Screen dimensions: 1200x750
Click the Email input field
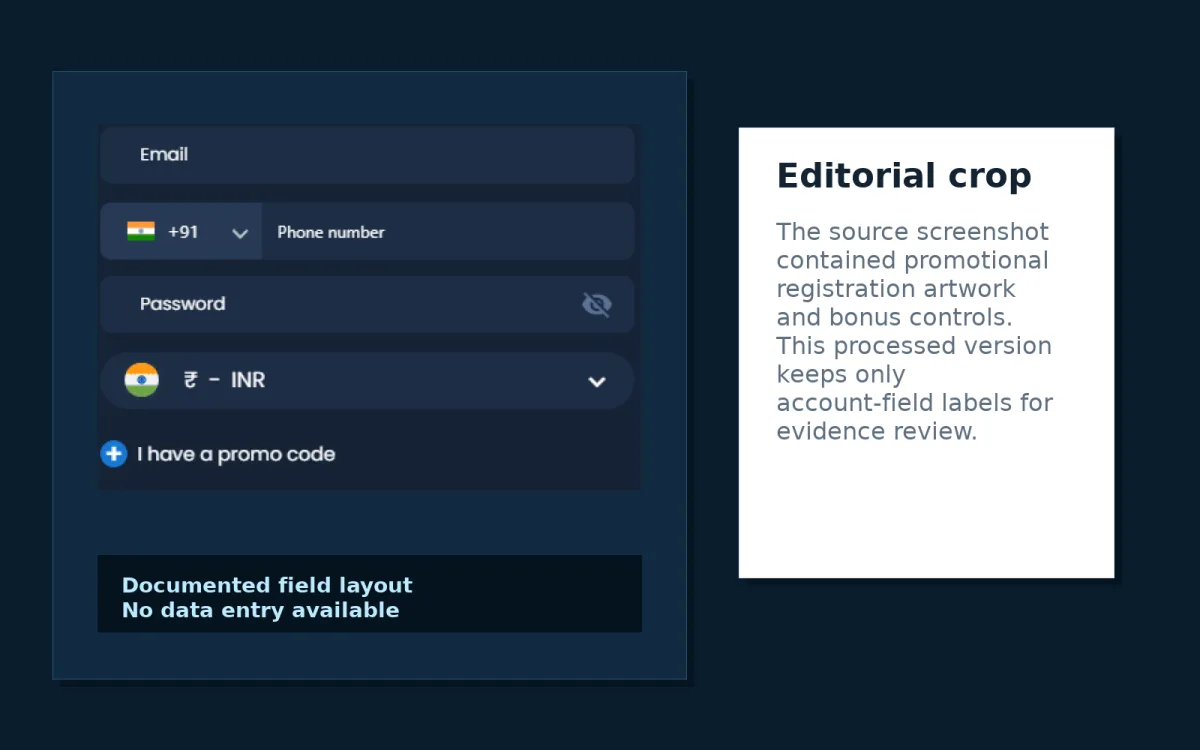click(x=367, y=155)
